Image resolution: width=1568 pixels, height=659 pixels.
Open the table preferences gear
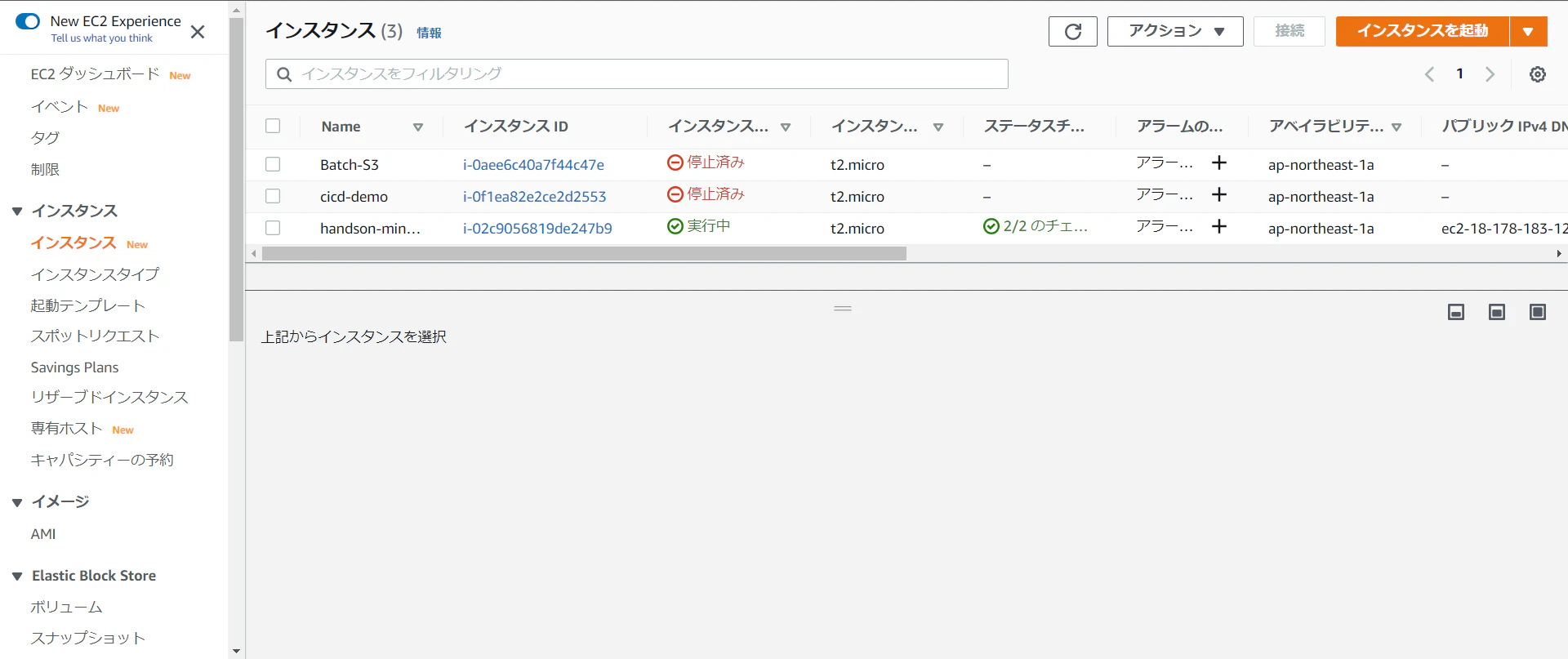coord(1537,74)
